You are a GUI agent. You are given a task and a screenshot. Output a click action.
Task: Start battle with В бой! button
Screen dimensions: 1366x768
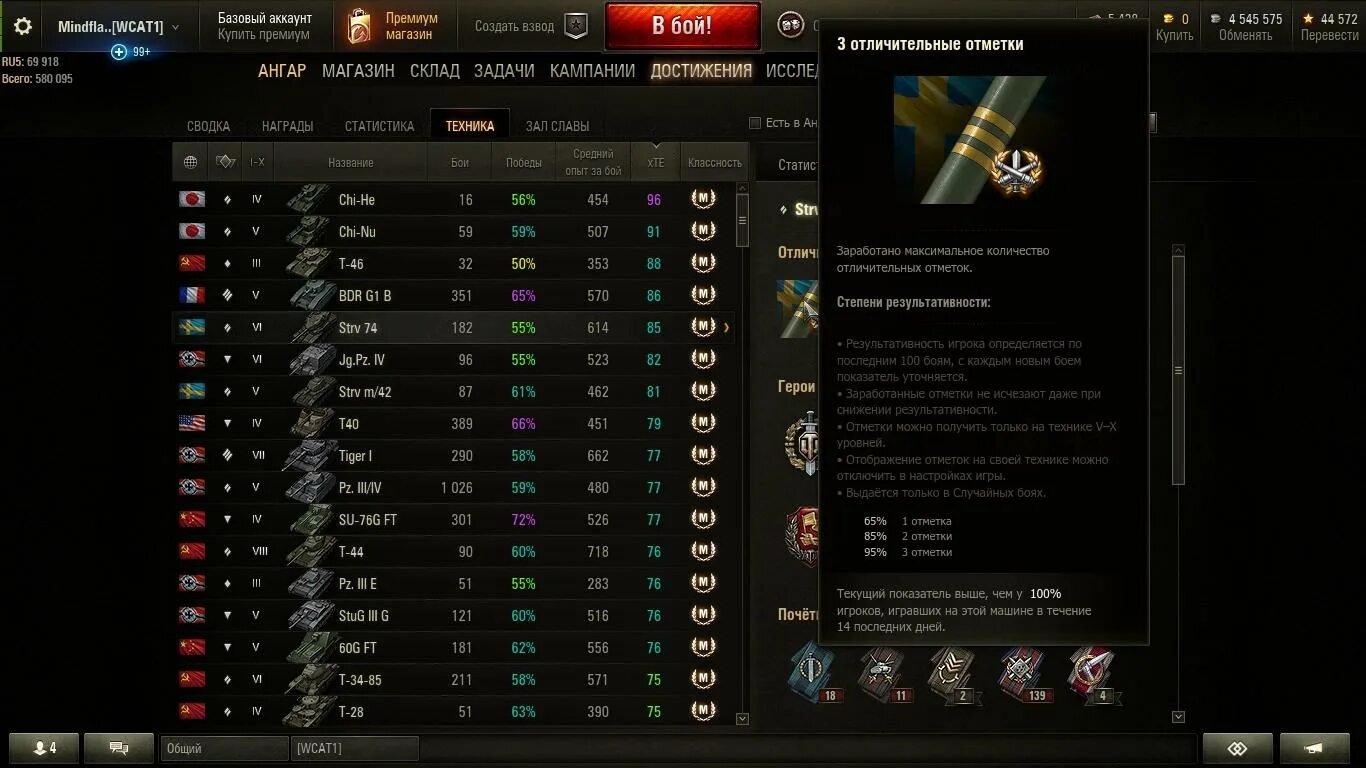[682, 26]
